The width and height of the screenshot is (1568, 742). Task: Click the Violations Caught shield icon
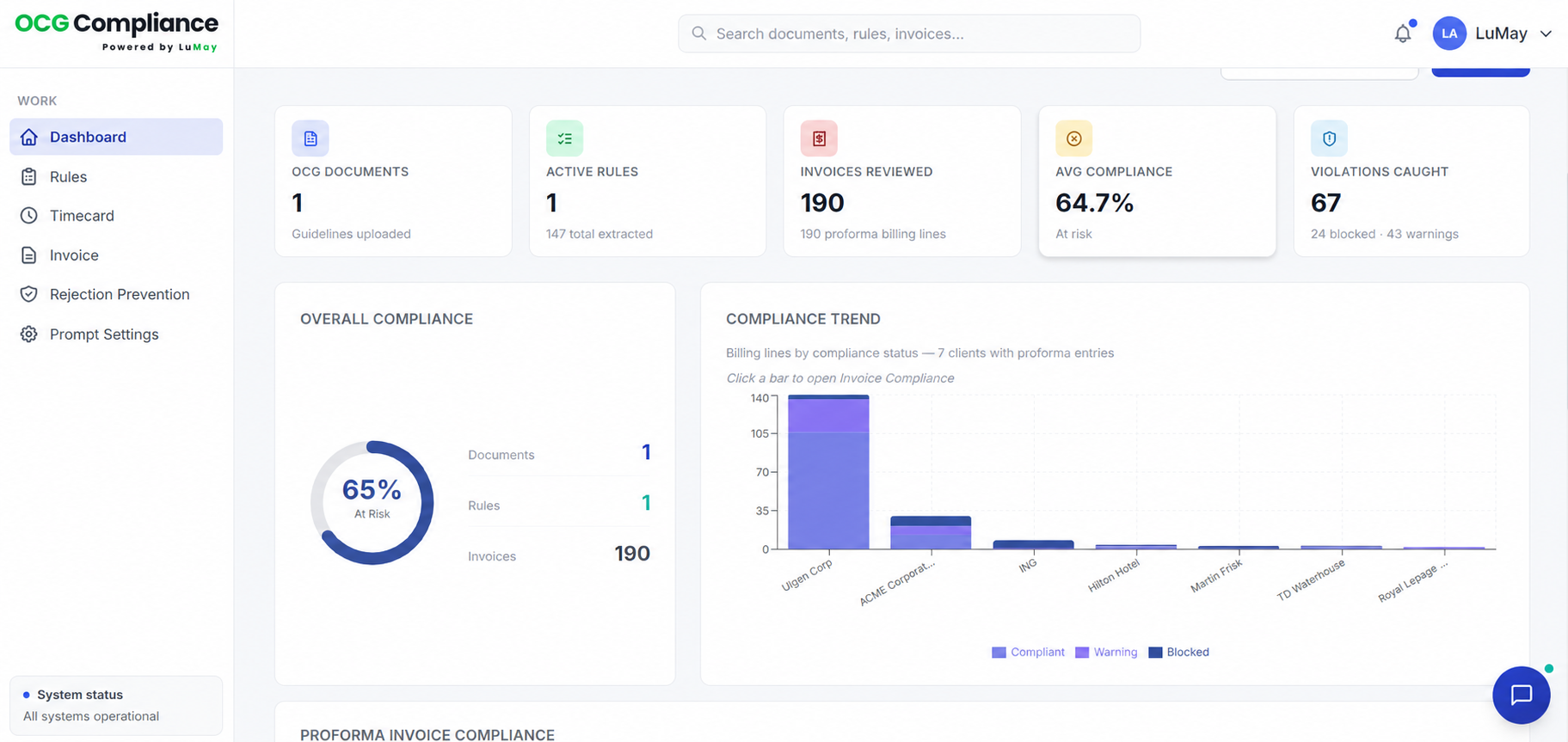(x=1329, y=138)
